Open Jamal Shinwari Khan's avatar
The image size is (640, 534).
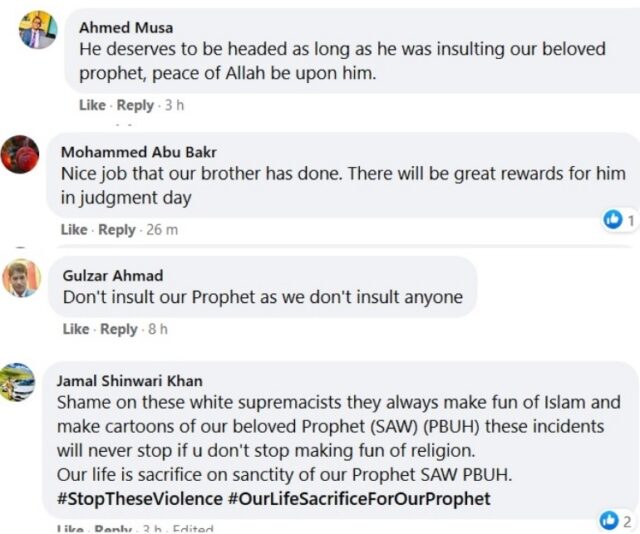pyautogui.click(x=18, y=382)
